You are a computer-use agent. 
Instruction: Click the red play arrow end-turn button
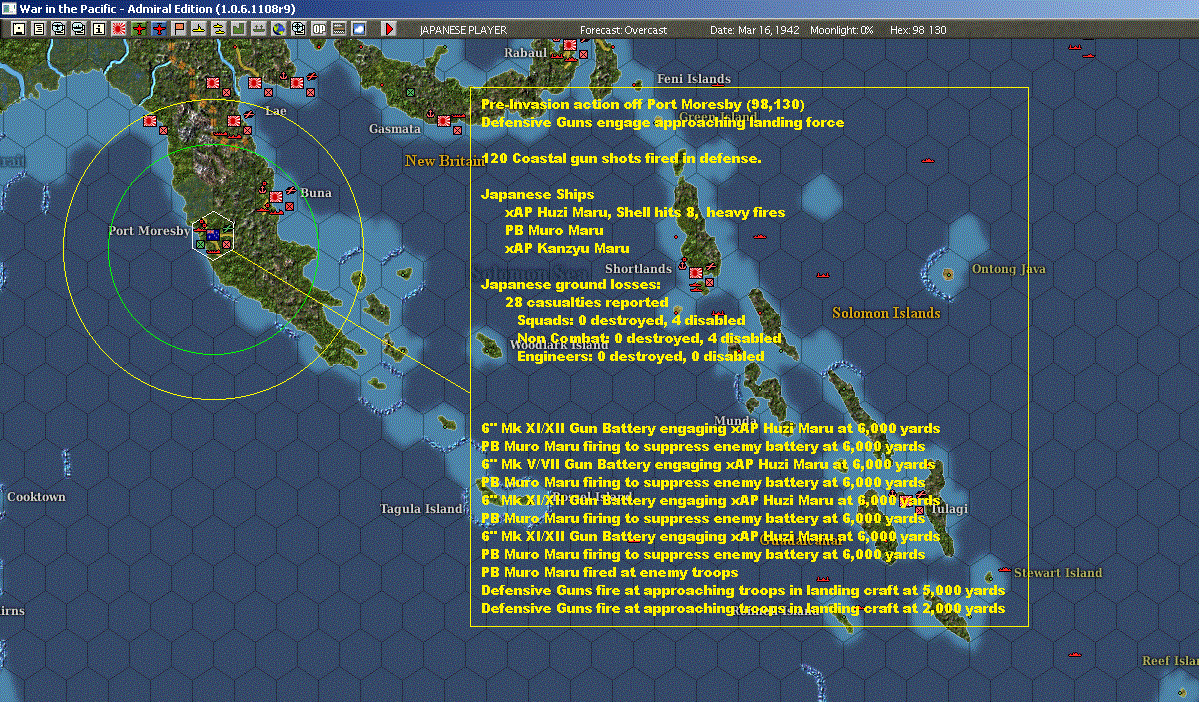pos(388,29)
